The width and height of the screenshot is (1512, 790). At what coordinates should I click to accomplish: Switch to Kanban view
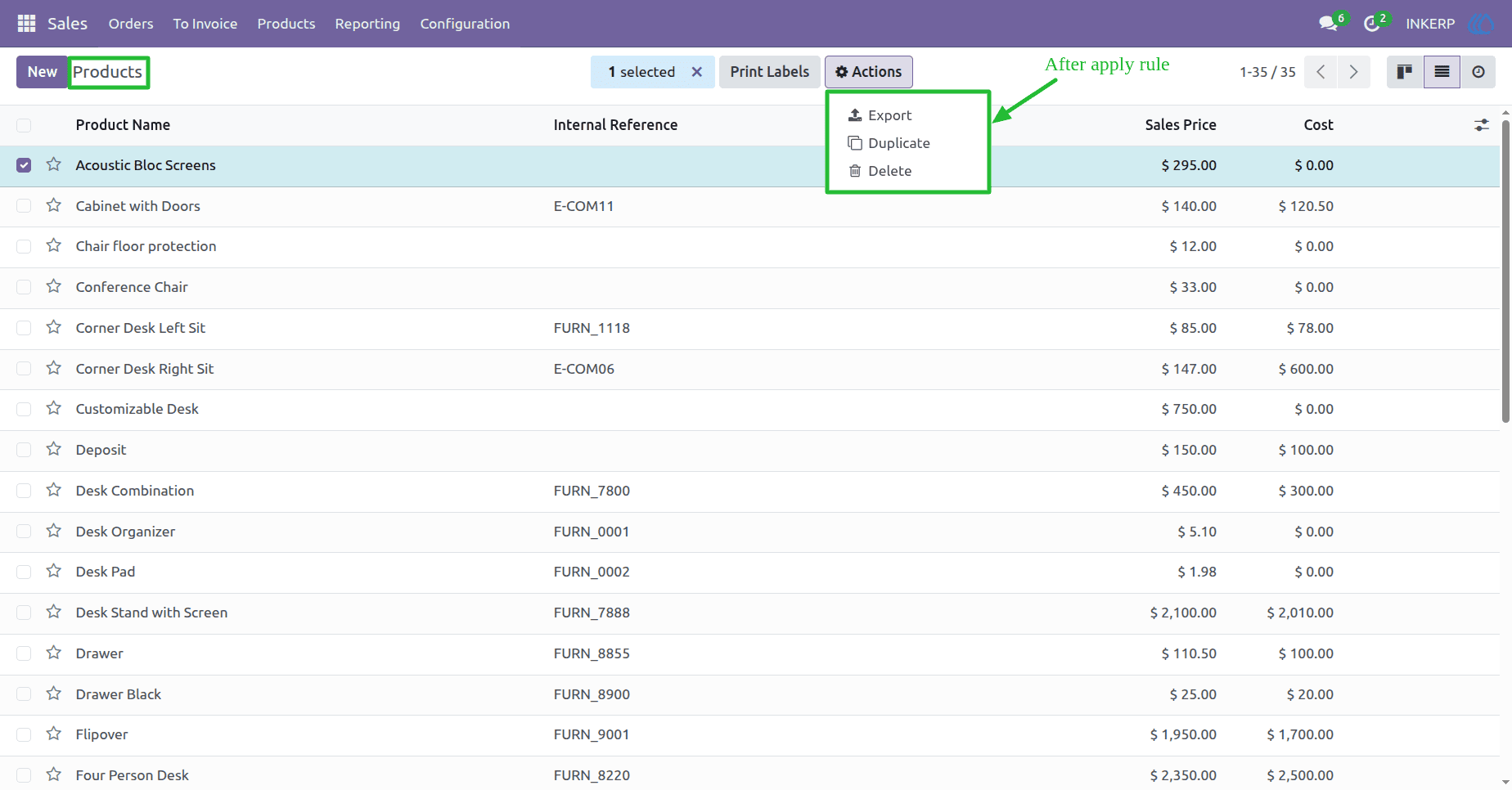pos(1405,72)
